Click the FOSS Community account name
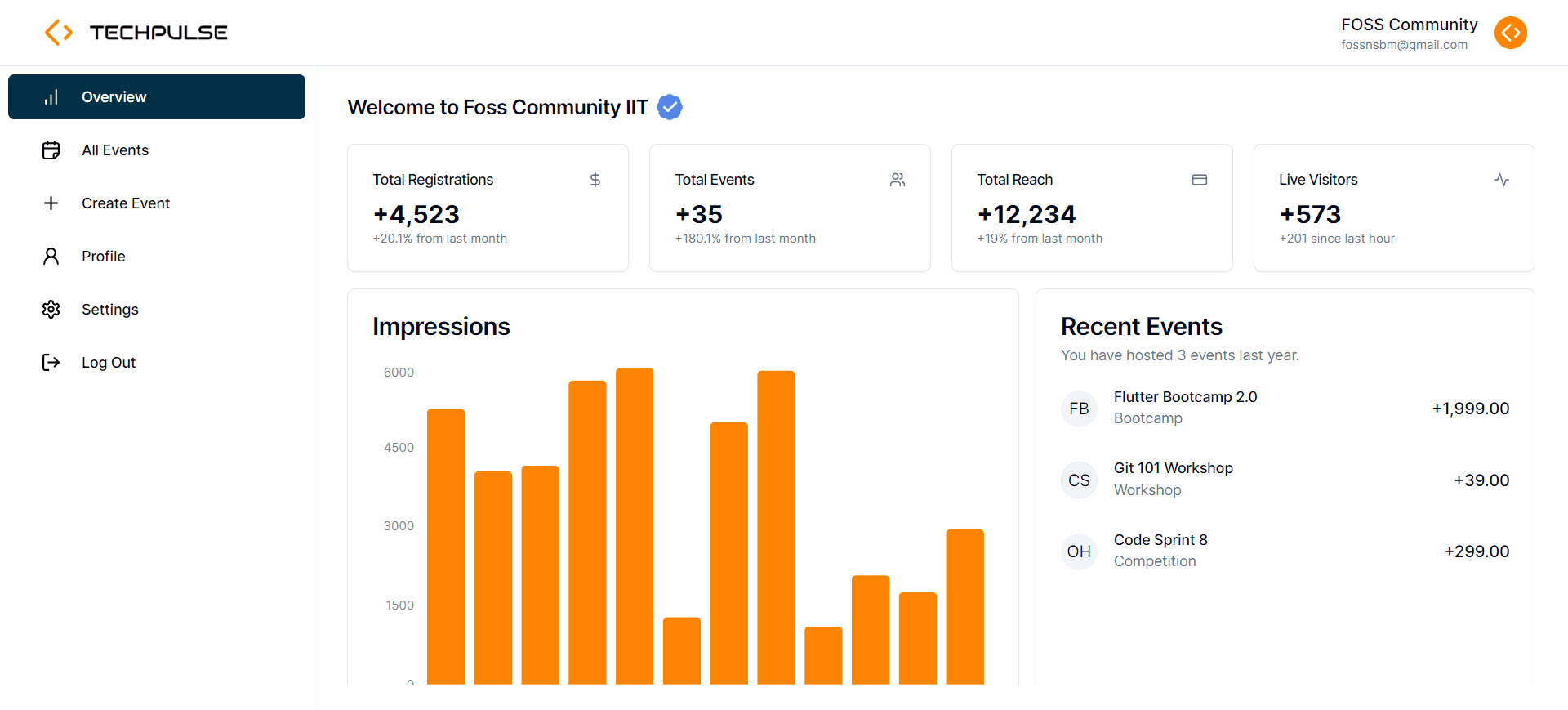Image resolution: width=1568 pixels, height=710 pixels. coord(1409,25)
